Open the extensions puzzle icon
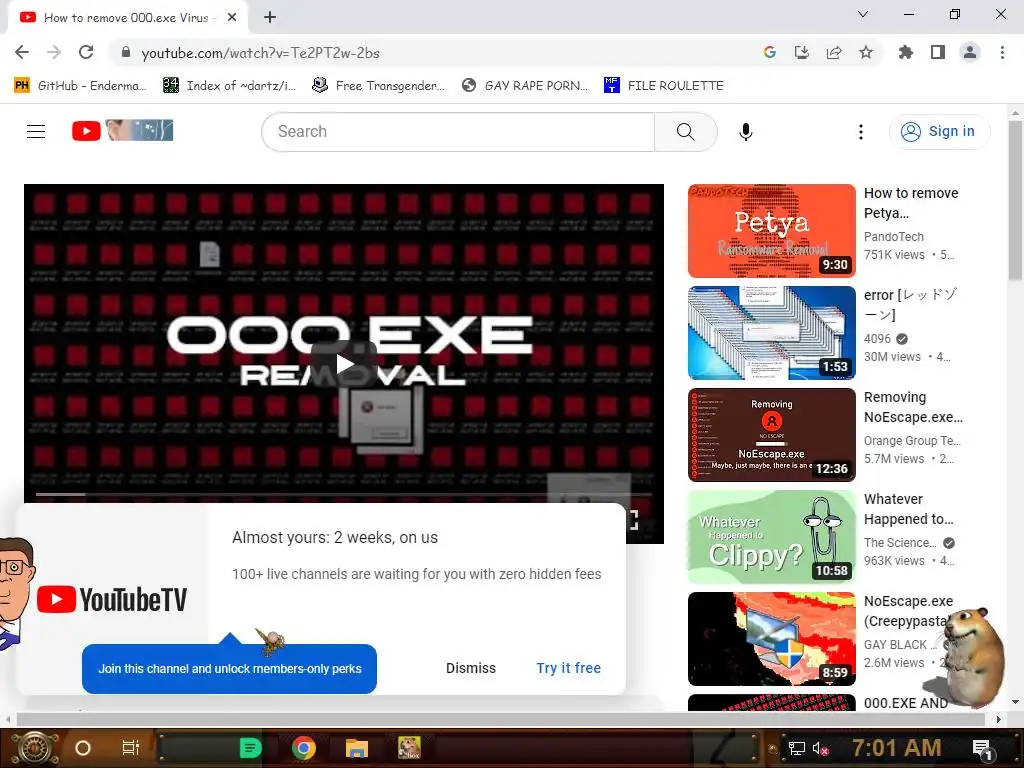The image size is (1024, 768). pos(905,53)
